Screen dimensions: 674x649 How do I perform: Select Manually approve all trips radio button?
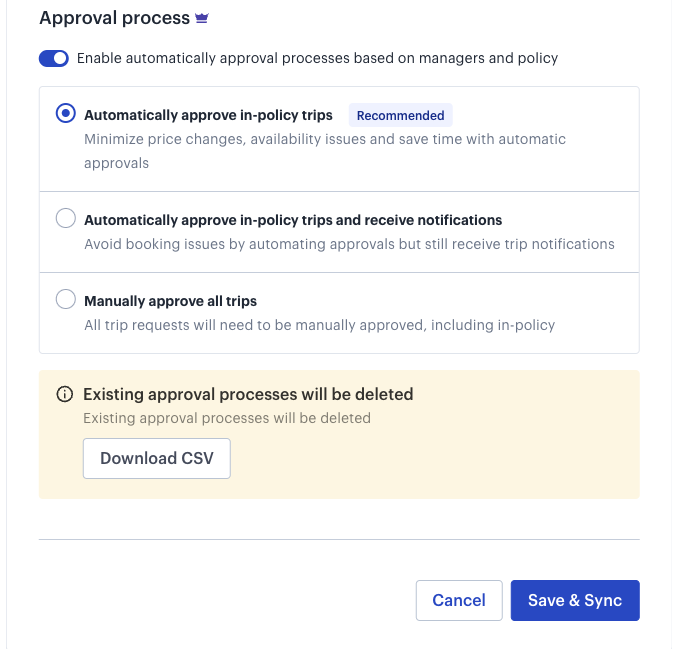pyautogui.click(x=66, y=299)
